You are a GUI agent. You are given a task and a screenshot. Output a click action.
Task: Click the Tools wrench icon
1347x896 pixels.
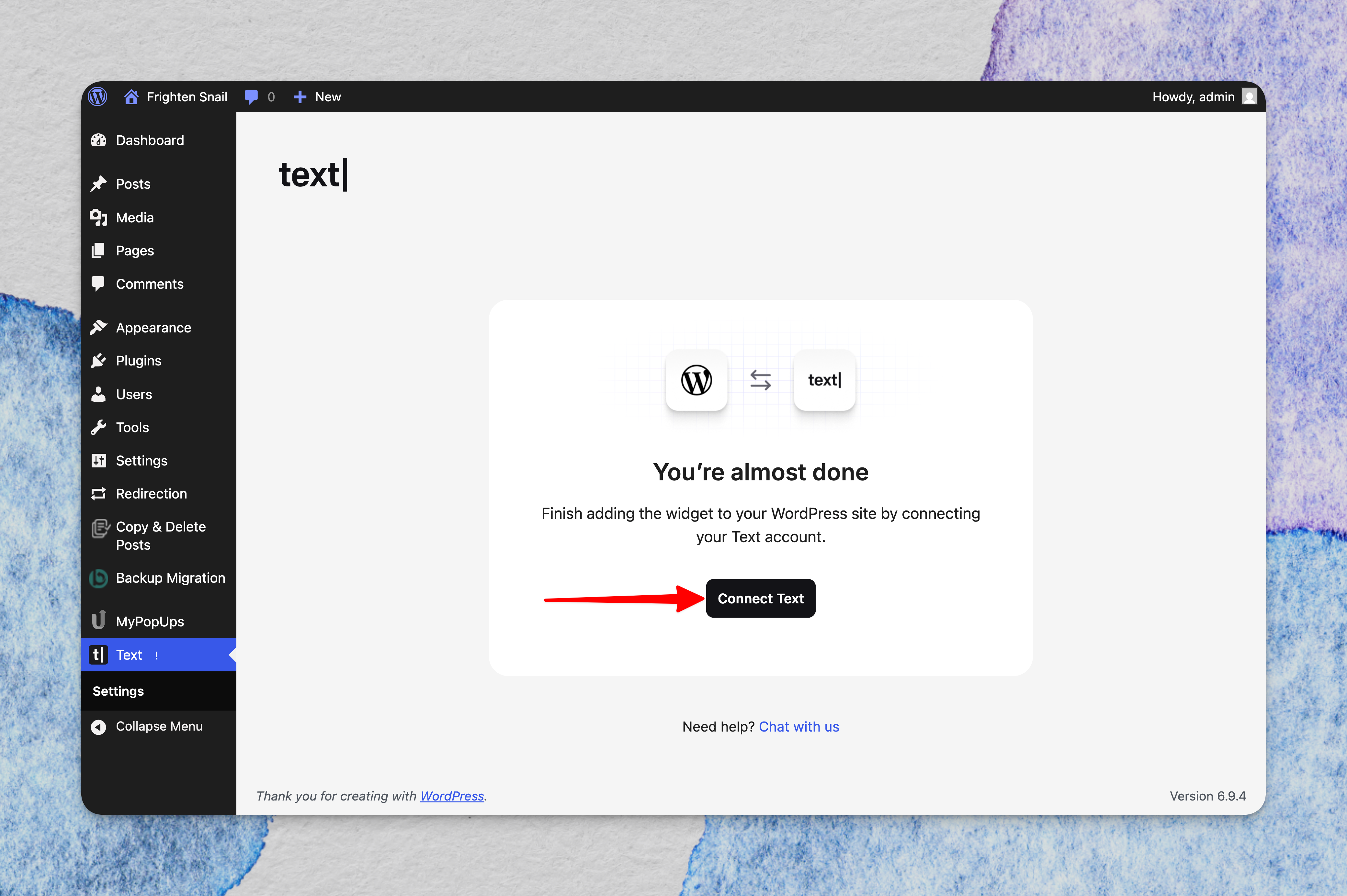tap(98, 427)
